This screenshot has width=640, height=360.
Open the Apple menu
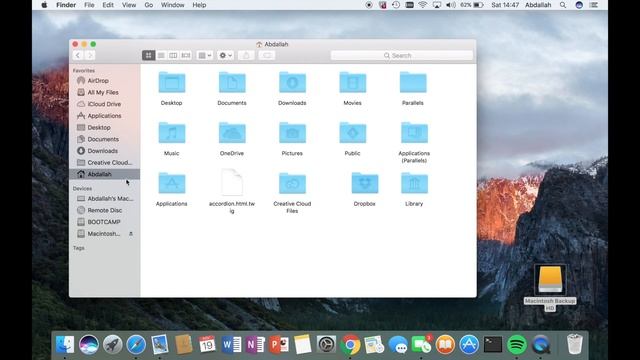point(44,5)
